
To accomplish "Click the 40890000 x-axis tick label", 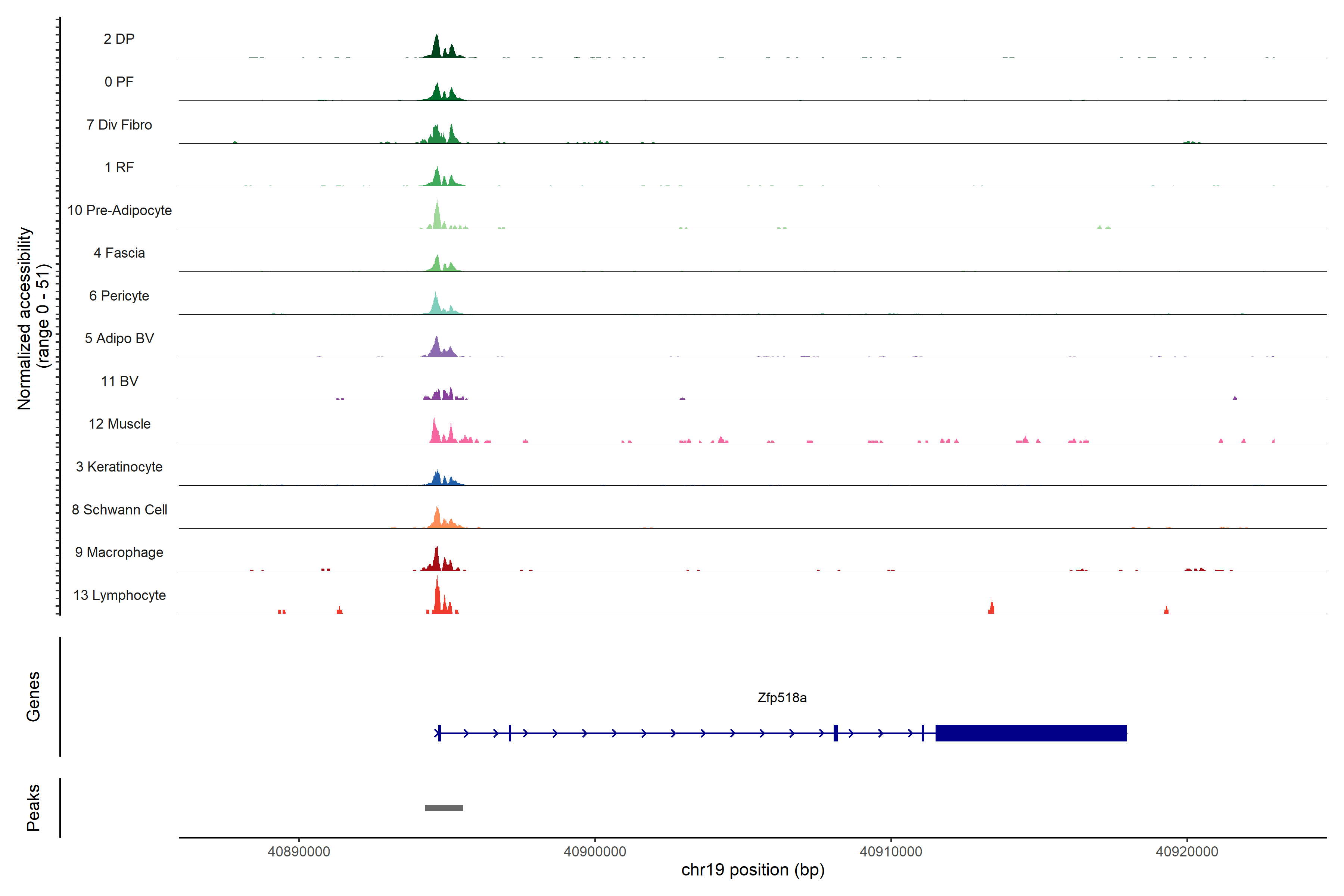I will (x=299, y=852).
